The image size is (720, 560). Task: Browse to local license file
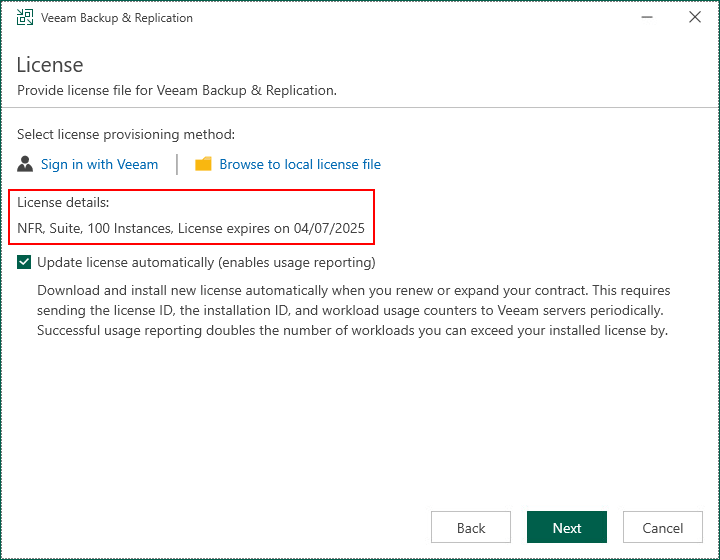pyautogui.click(x=299, y=164)
